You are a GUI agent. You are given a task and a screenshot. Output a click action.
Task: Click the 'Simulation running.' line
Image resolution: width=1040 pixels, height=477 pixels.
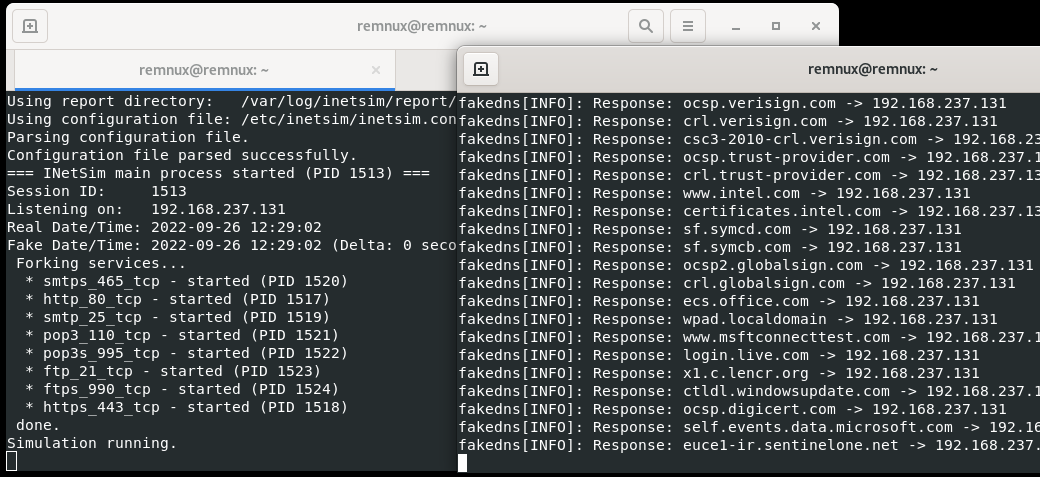pyautogui.click(x=92, y=443)
